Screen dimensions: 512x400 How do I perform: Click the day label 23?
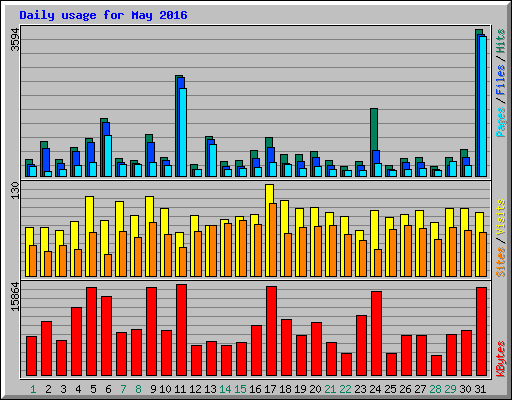pyautogui.click(x=360, y=389)
